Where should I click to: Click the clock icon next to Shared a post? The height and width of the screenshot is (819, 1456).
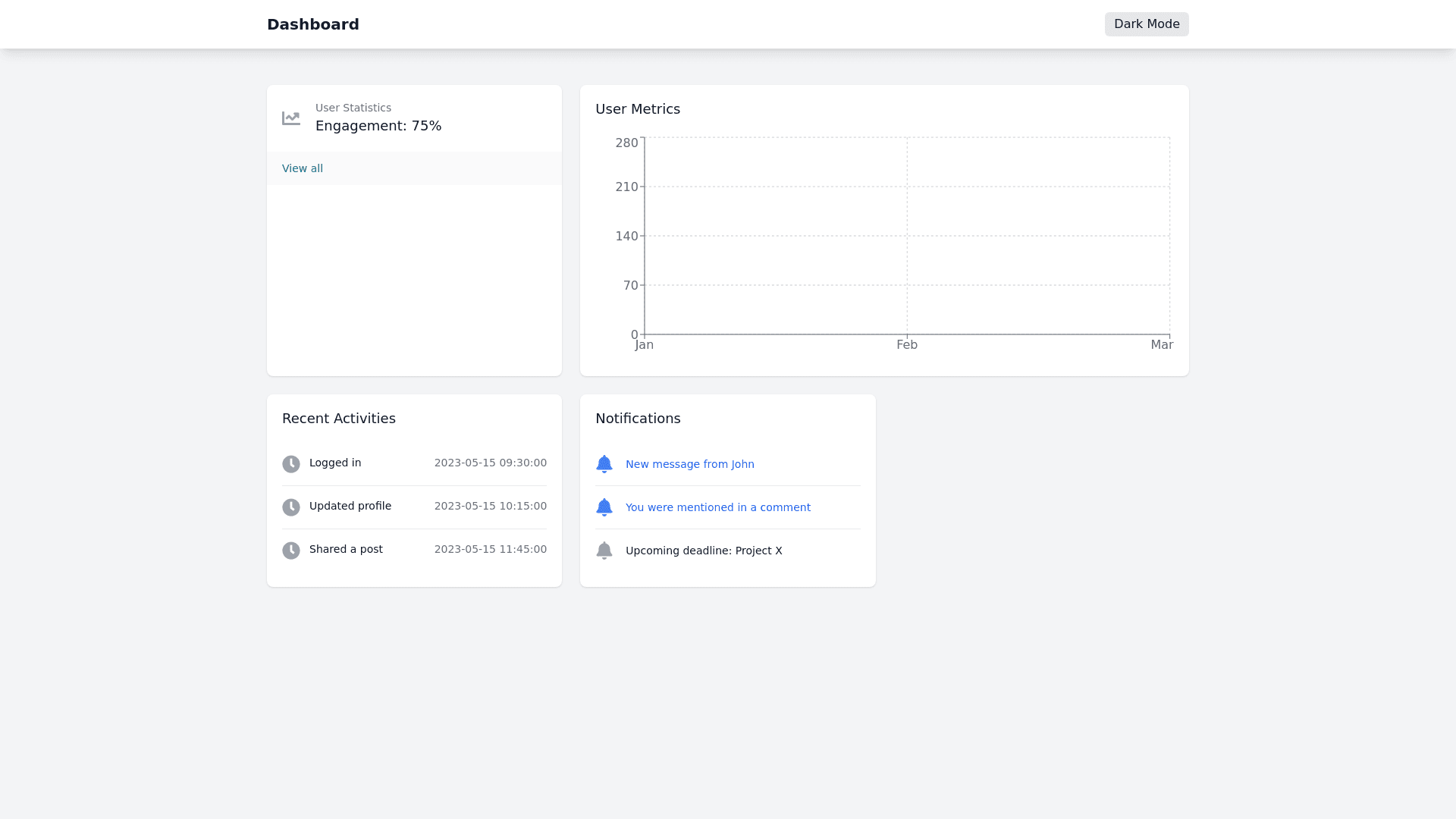pos(291,551)
